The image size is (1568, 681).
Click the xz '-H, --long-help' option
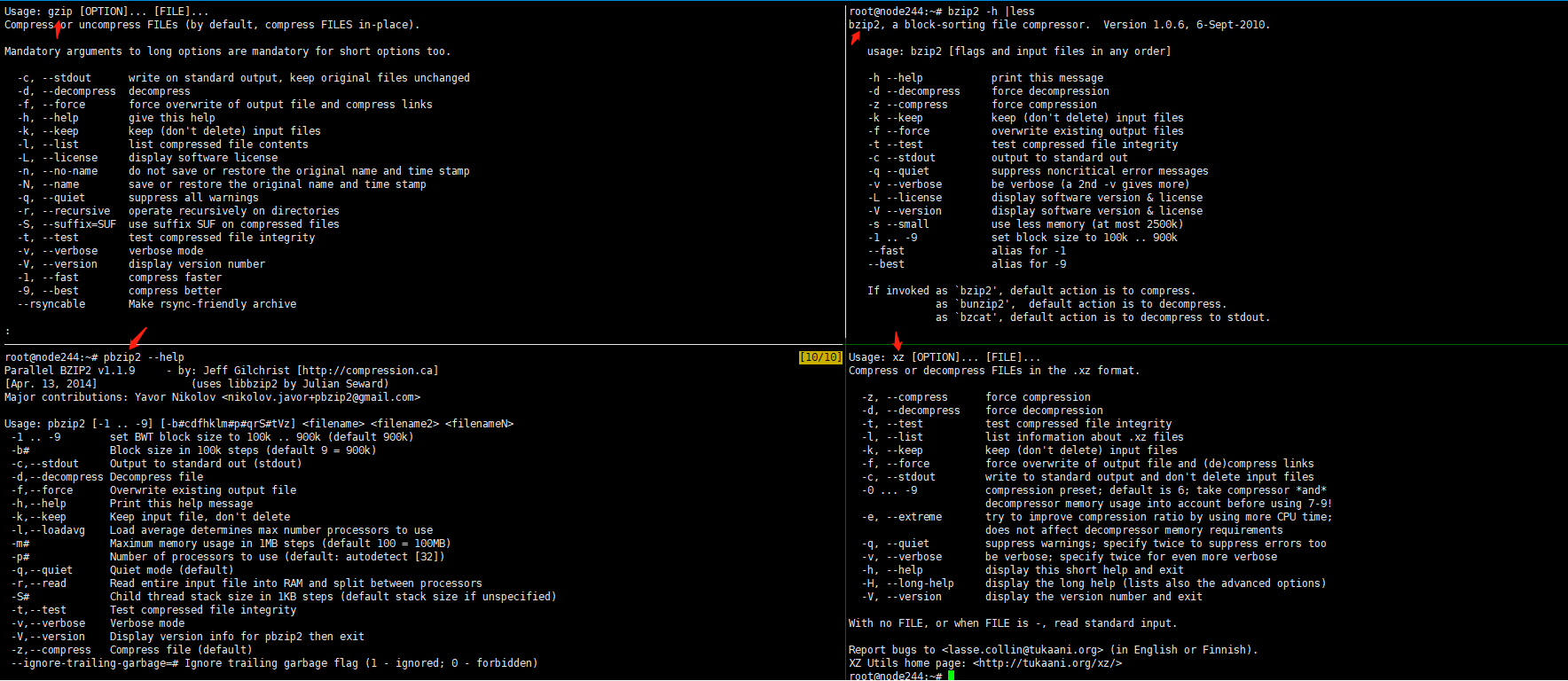pyautogui.click(x=907, y=583)
